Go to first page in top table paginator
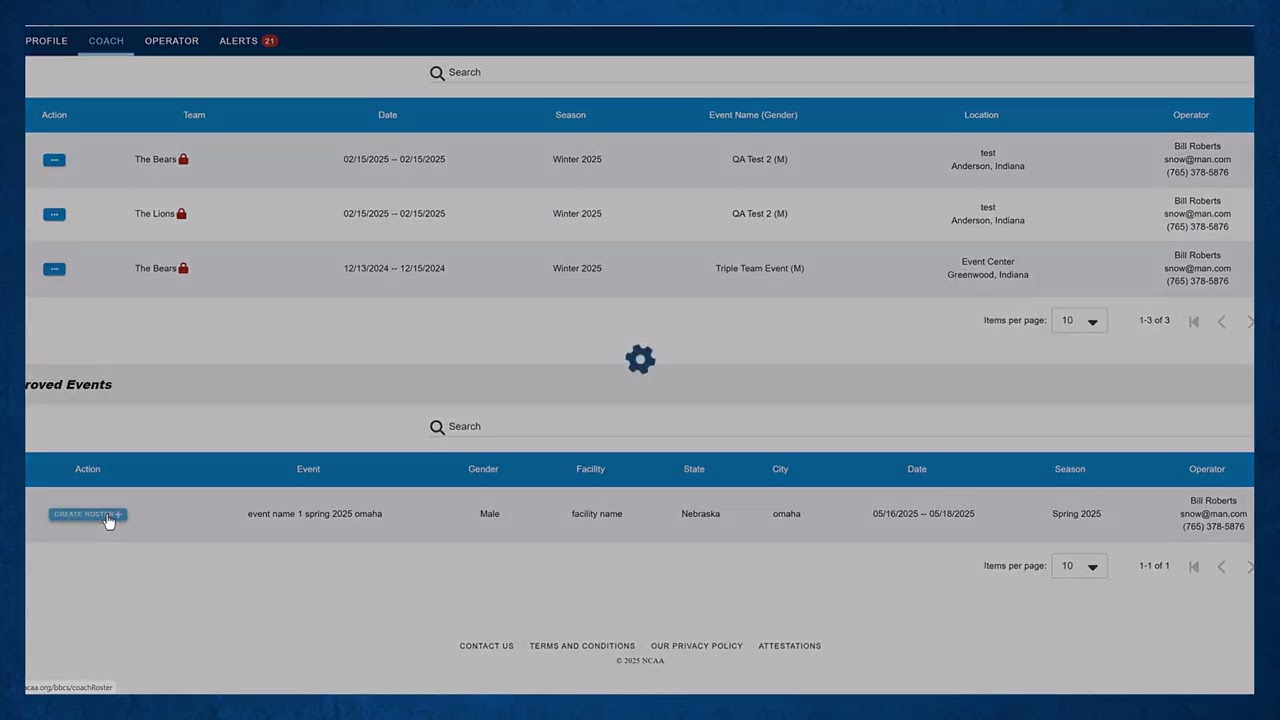This screenshot has width=1280, height=720. [x=1193, y=322]
